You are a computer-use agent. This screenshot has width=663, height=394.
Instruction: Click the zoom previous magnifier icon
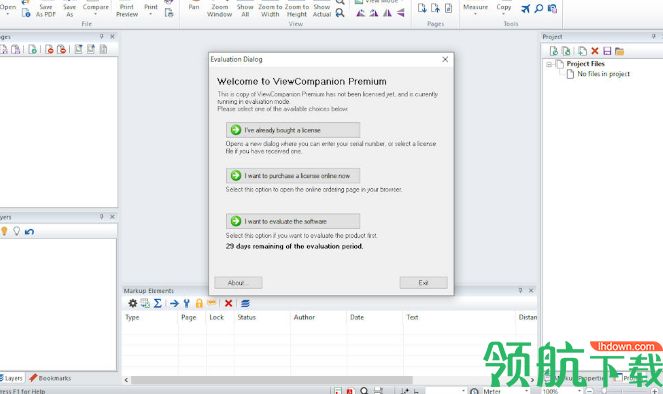[x=340, y=13]
